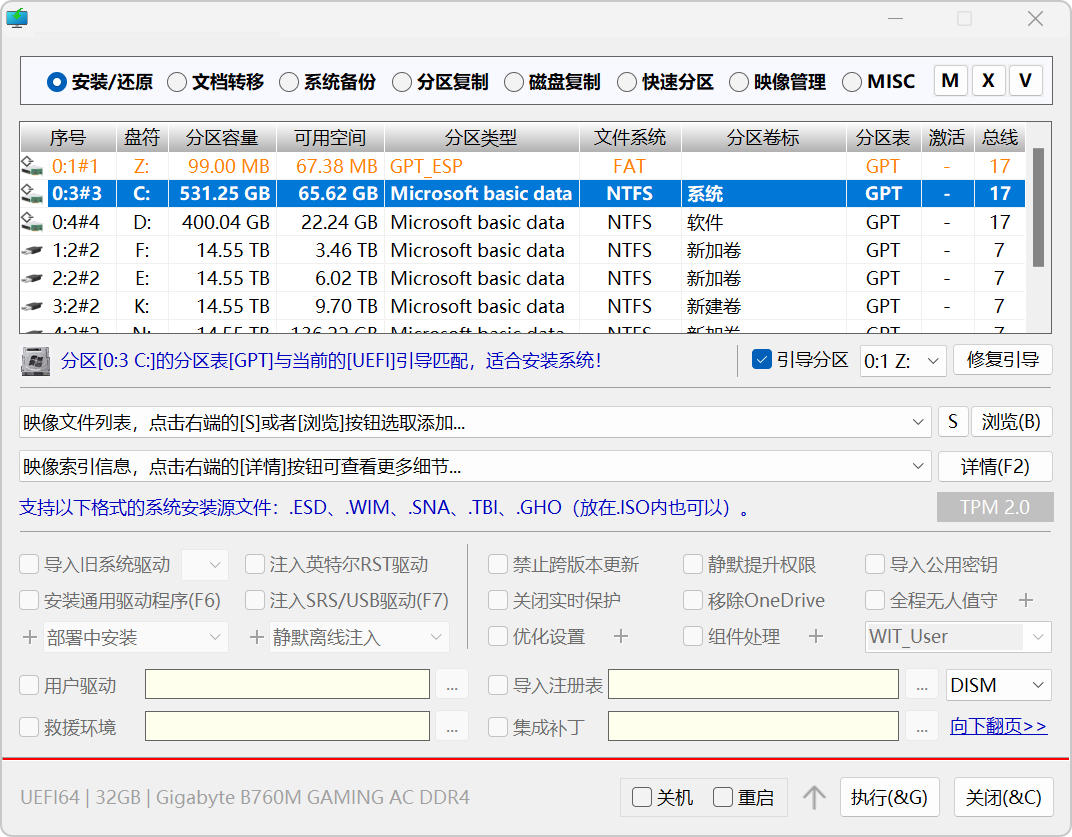Toggle the 引导分区 checkbox
1072x837 pixels.
762,360
